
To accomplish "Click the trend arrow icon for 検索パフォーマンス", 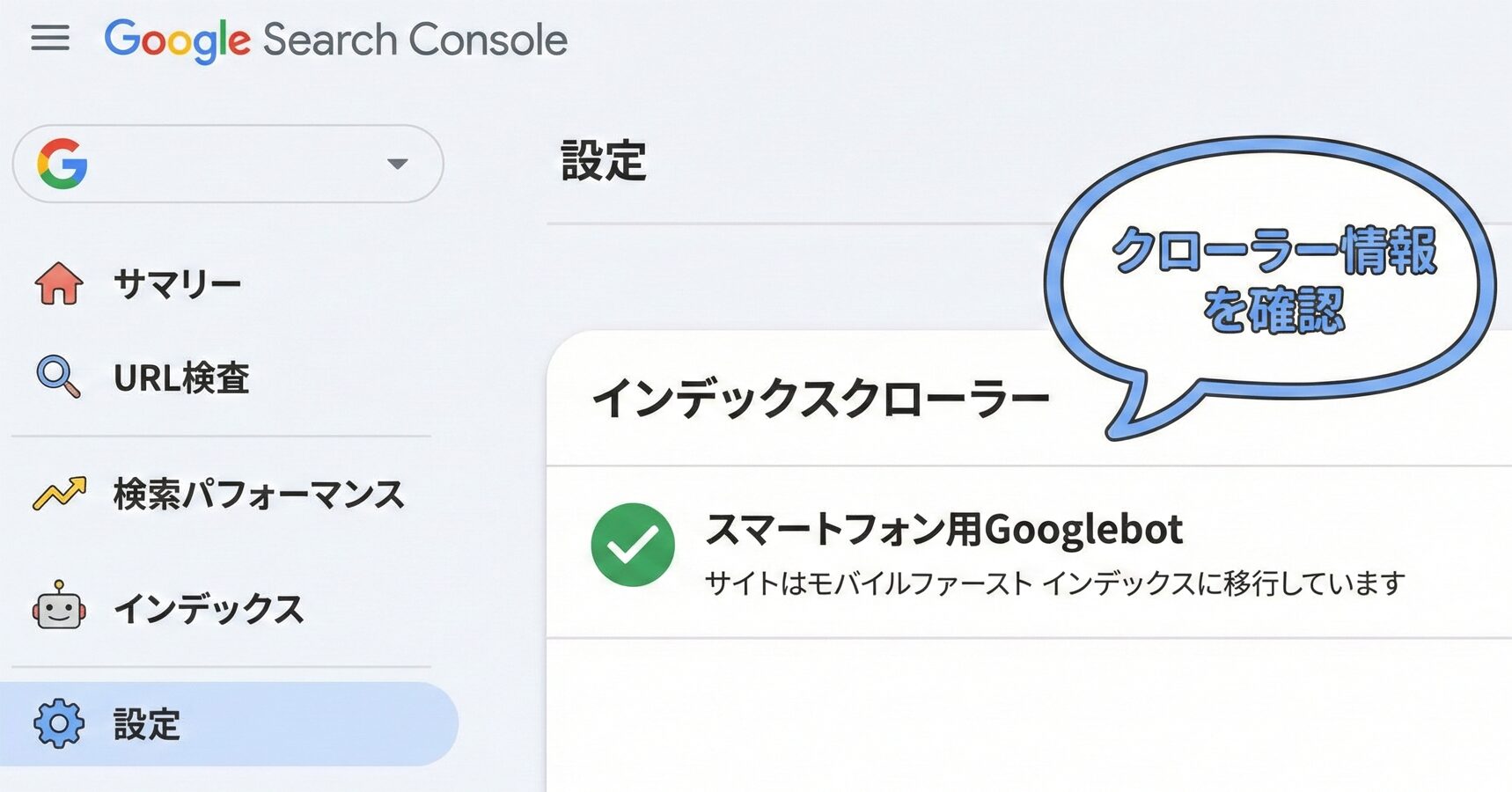I will tap(59, 493).
